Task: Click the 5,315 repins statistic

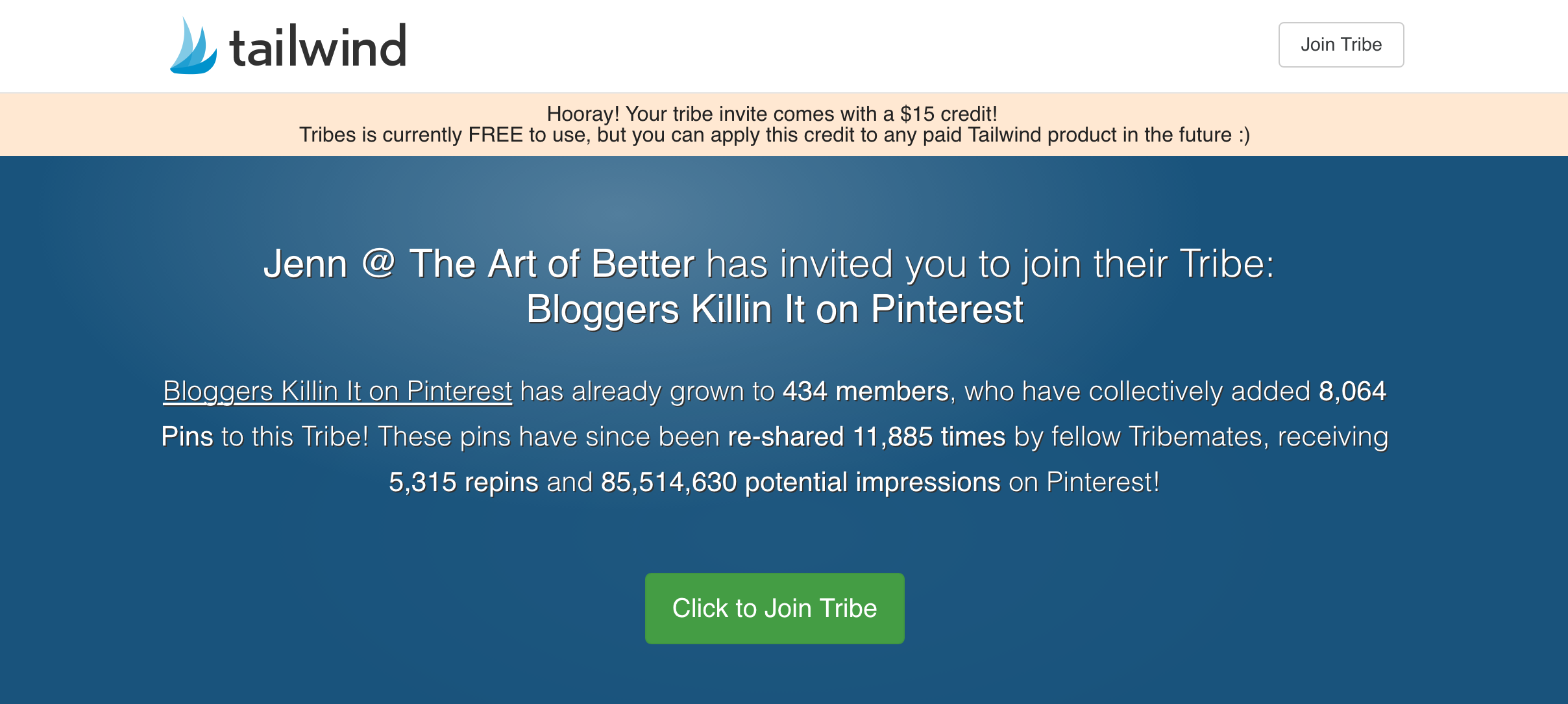Action: [x=463, y=482]
